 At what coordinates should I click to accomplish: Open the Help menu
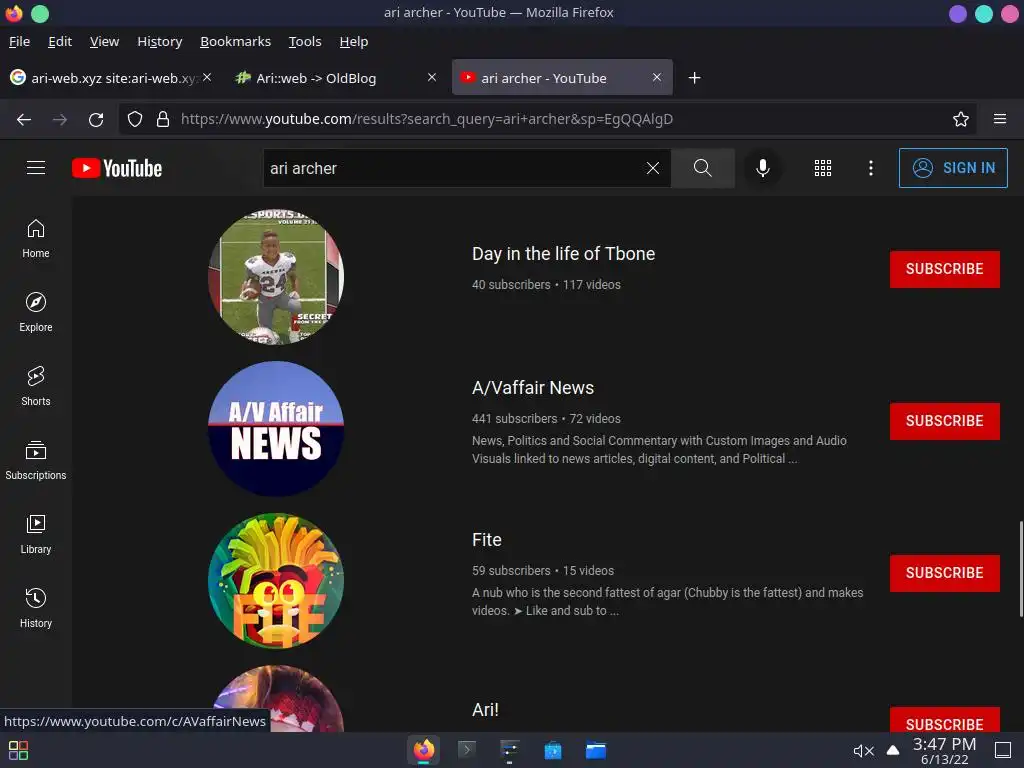click(354, 41)
